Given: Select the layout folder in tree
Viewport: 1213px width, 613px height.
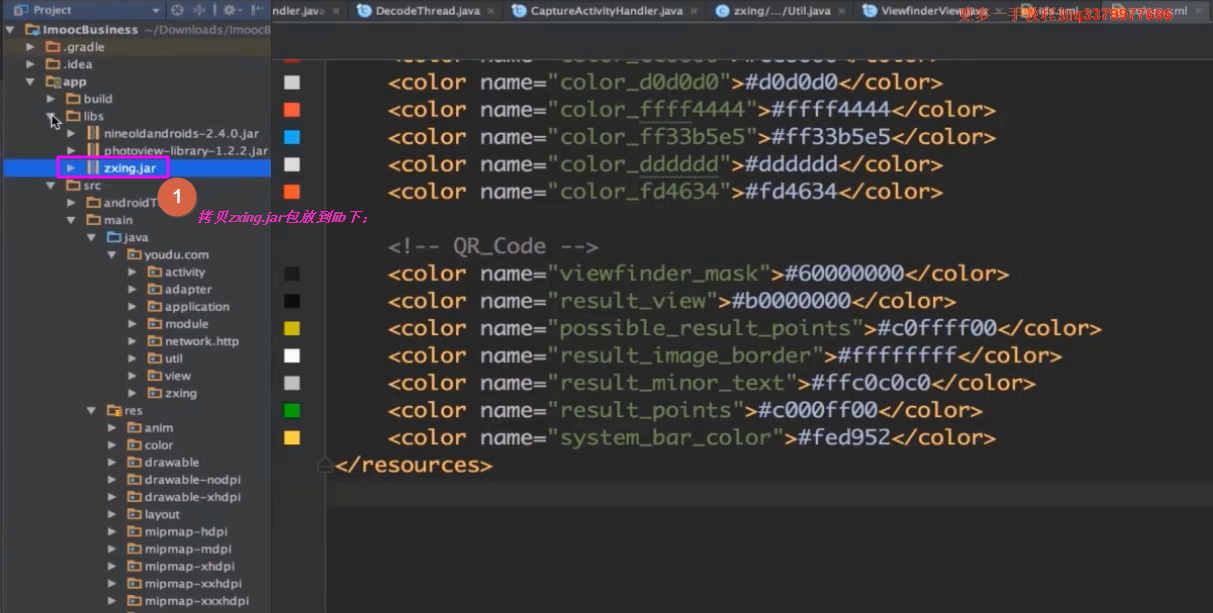Looking at the screenshot, I should (x=162, y=514).
